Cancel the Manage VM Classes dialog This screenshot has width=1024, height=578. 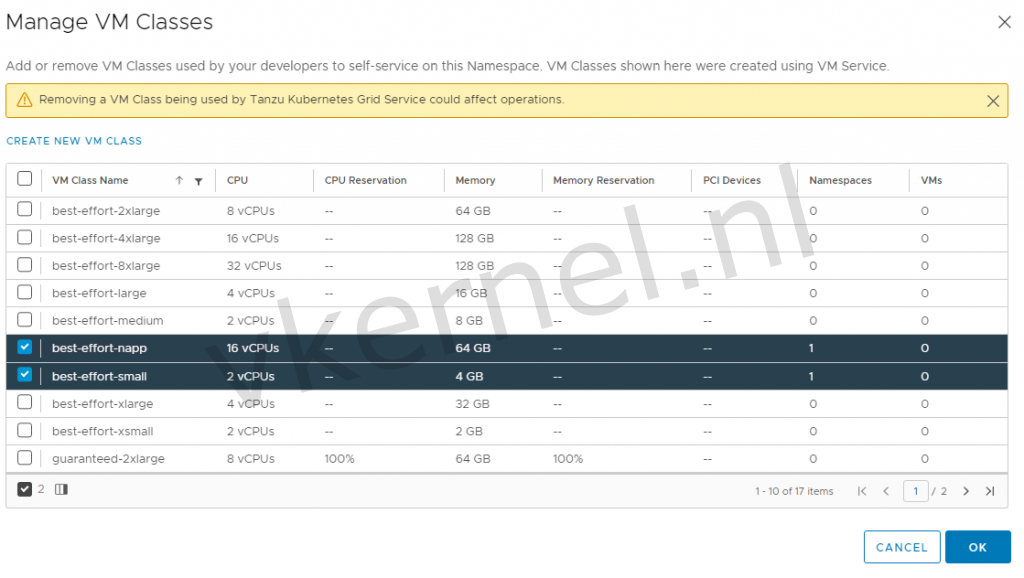(x=901, y=547)
